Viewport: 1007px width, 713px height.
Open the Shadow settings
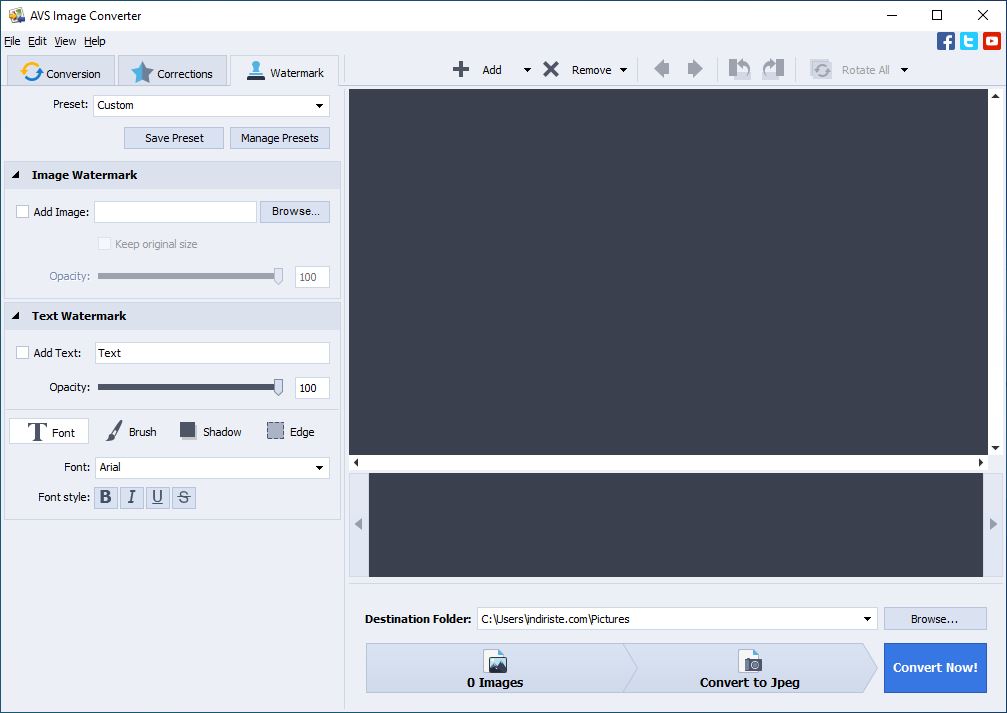point(211,432)
